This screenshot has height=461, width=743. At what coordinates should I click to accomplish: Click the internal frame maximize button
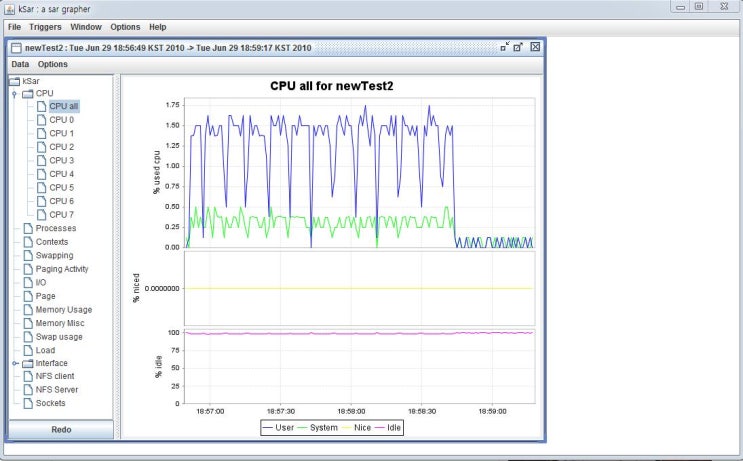pyautogui.click(x=519, y=47)
